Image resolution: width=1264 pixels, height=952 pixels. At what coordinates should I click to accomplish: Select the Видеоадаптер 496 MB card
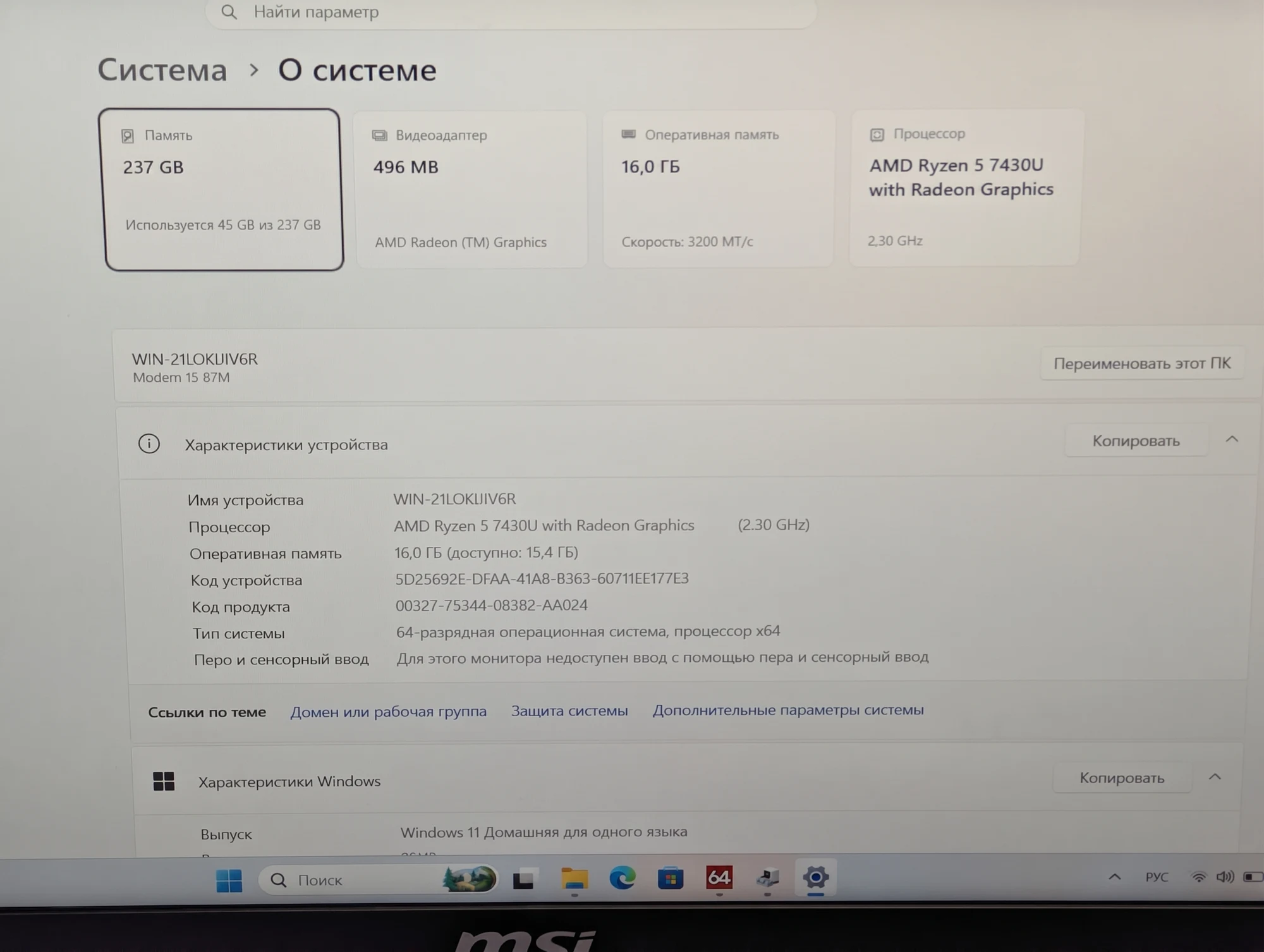(x=470, y=188)
